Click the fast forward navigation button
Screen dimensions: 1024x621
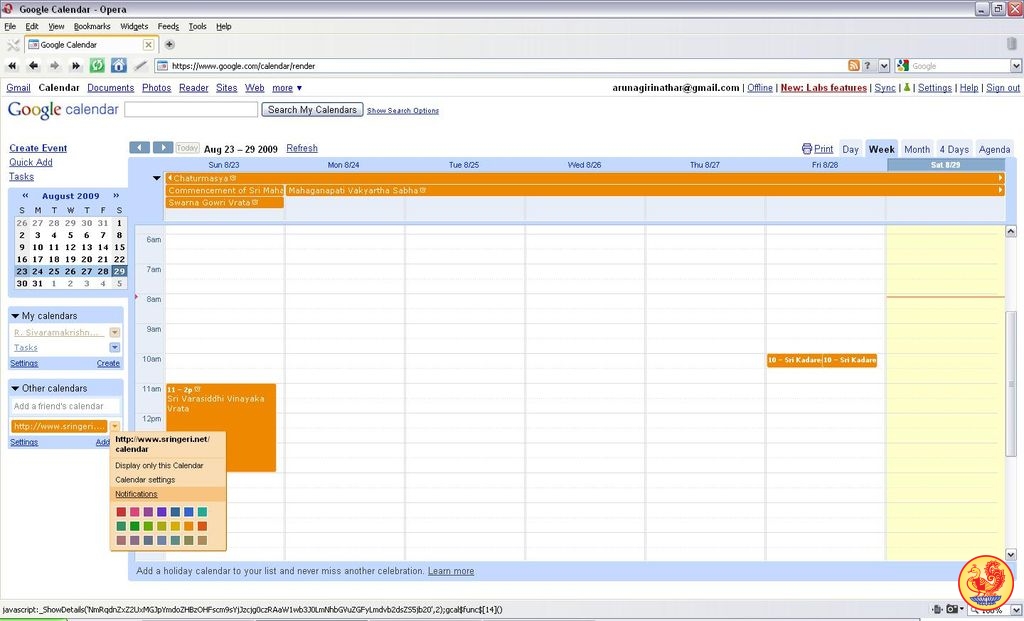click(x=76, y=65)
